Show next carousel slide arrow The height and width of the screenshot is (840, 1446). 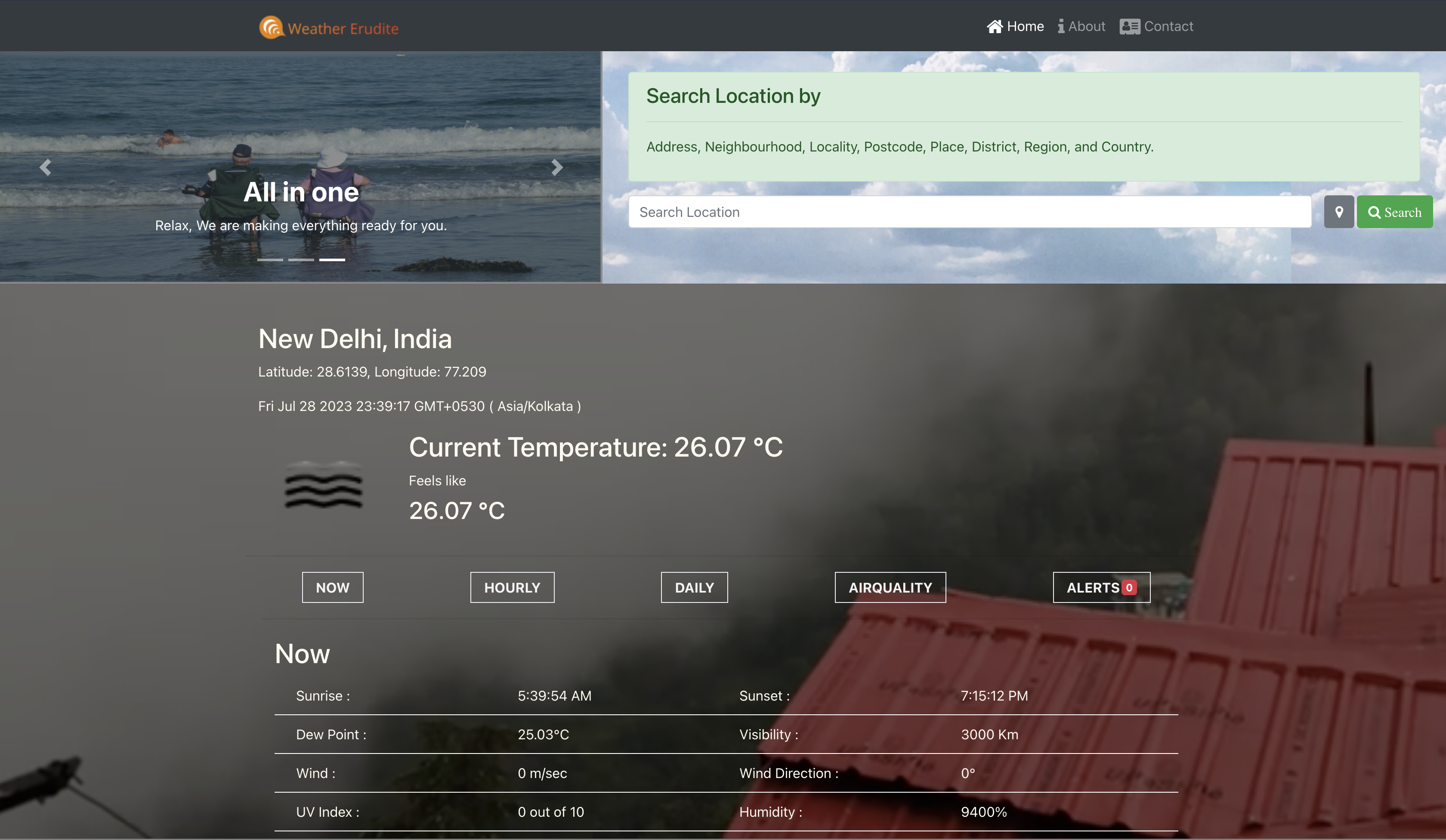(556, 167)
